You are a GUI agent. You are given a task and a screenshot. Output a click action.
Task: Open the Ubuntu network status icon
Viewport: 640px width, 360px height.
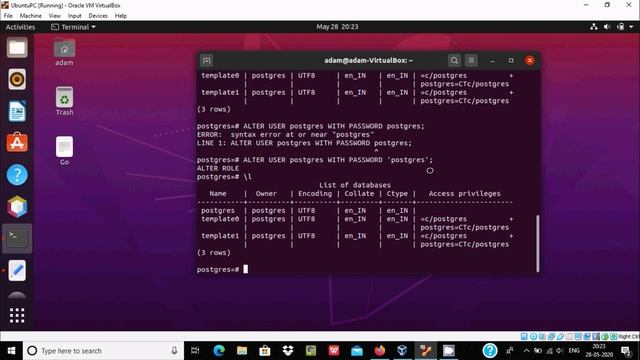(594, 27)
